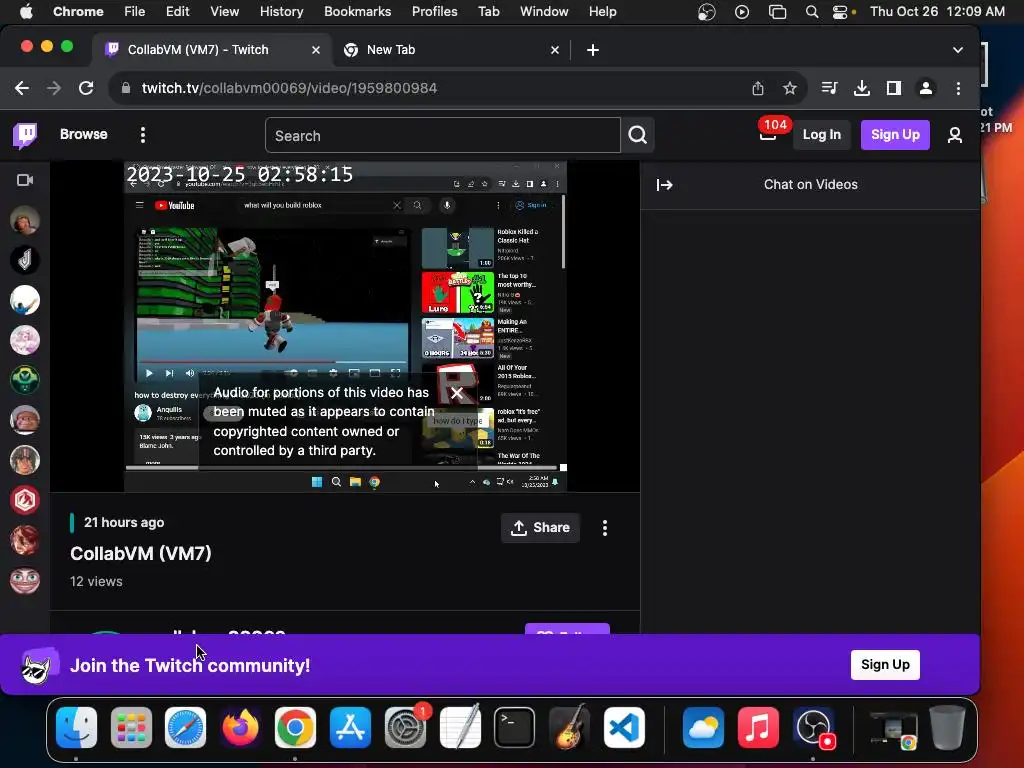The image size is (1024, 768).
Task: Click the Share button
Action: pyautogui.click(x=540, y=528)
